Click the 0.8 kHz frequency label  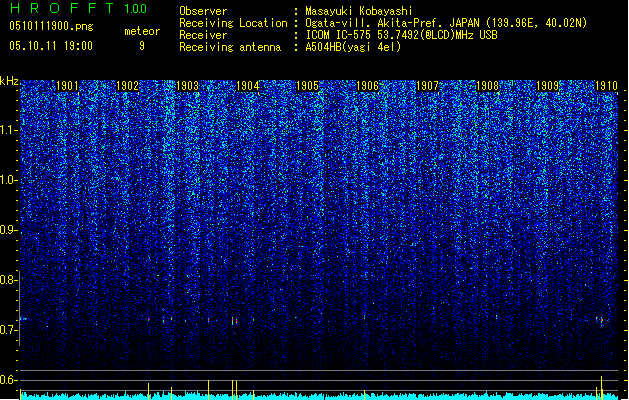[8, 280]
